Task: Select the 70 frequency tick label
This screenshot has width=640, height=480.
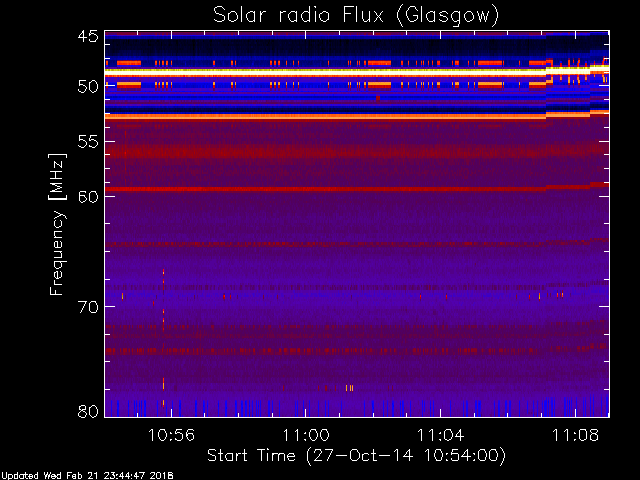Action: click(88, 307)
